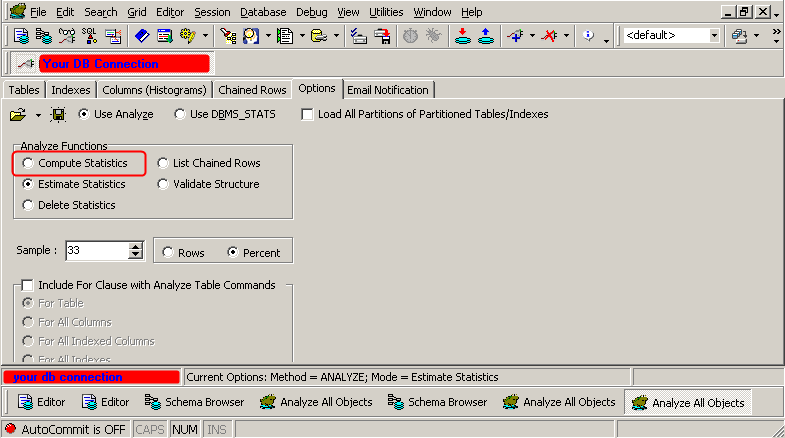Expand the dropdown arrow beside the open folder icon
The image size is (785, 438).
(37, 115)
